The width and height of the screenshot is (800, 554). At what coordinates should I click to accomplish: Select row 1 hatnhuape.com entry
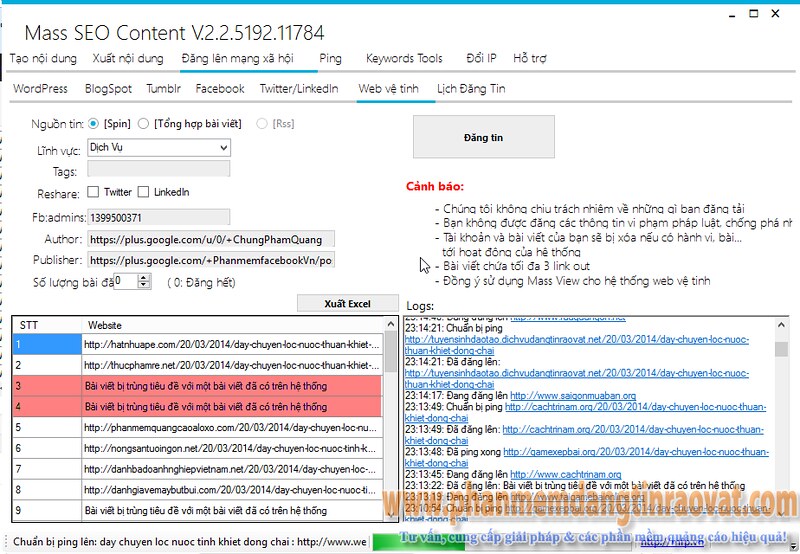198,344
